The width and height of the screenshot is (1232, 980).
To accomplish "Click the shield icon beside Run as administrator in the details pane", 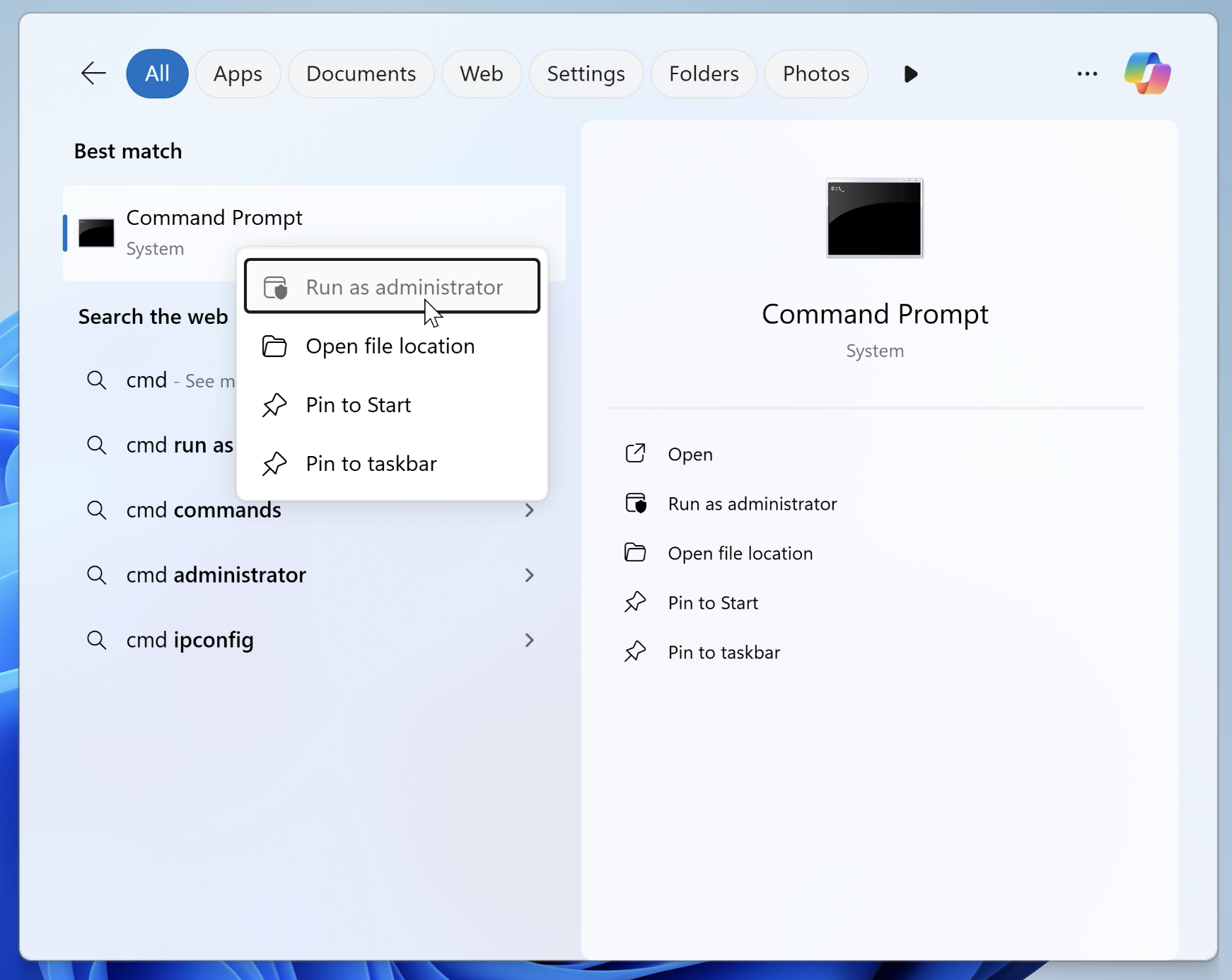I will pyautogui.click(x=635, y=503).
